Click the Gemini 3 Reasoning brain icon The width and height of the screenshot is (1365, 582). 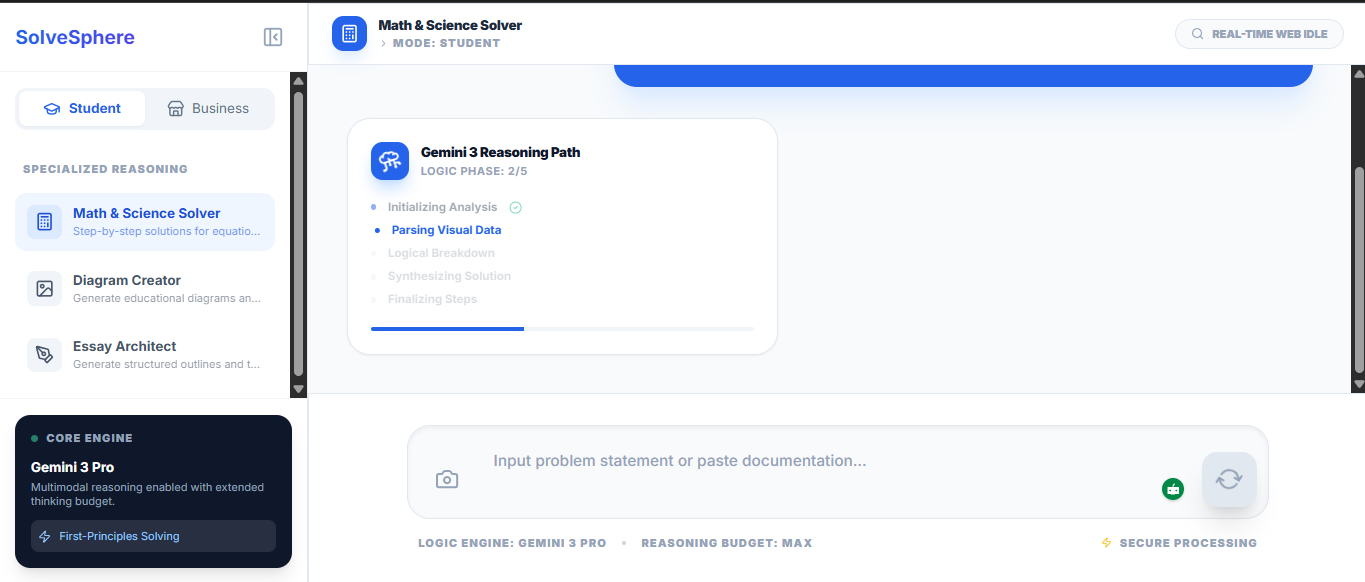tap(390, 161)
